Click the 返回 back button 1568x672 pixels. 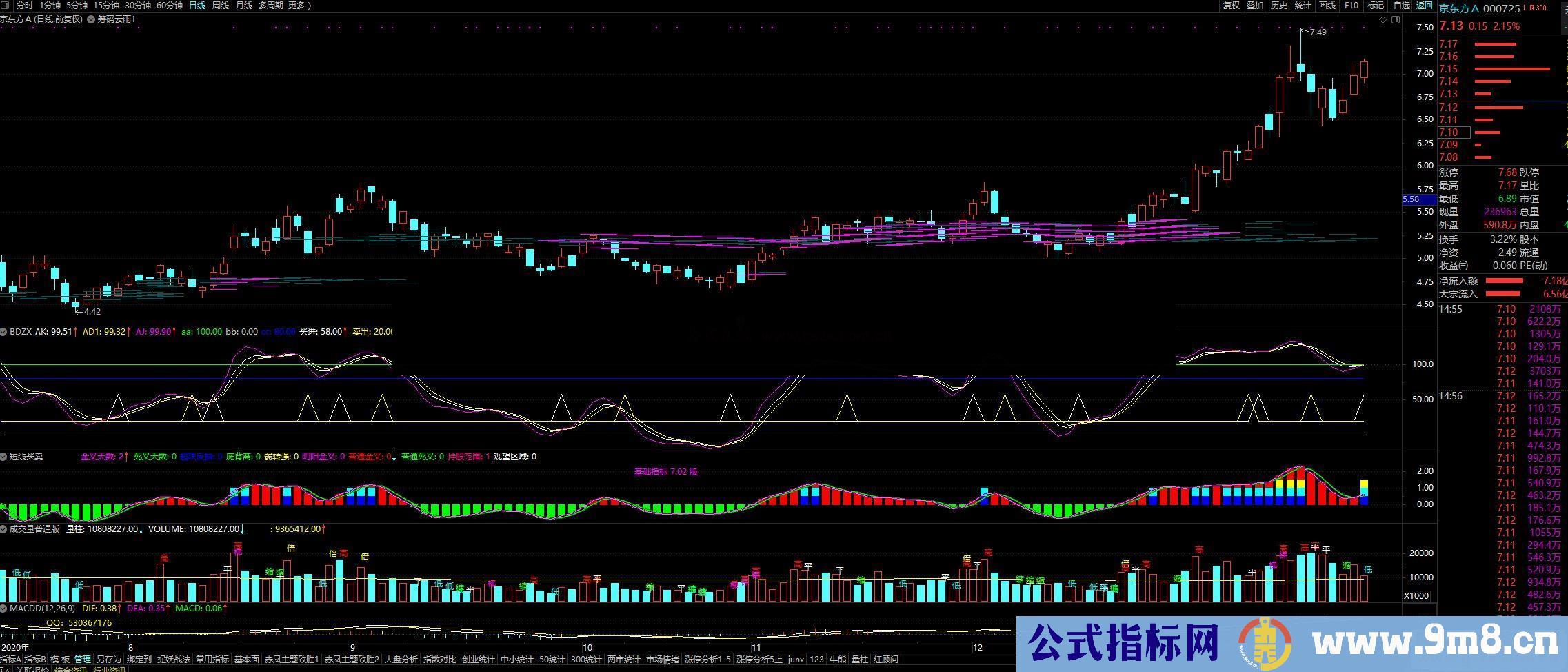1424,6
